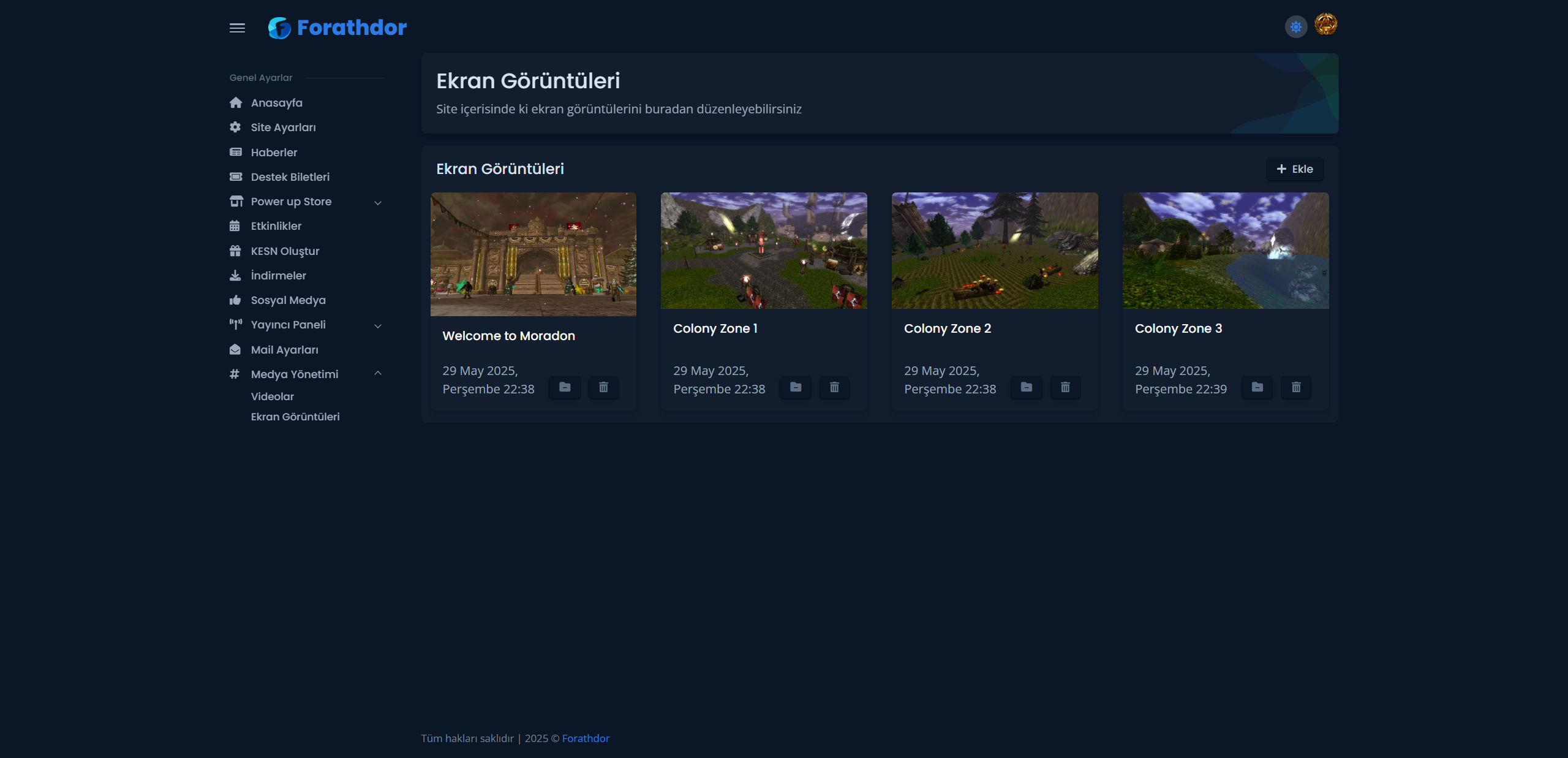Collapse the Medya Yönetimi chevron
Image resolution: width=1568 pixels, height=758 pixels.
click(x=378, y=374)
